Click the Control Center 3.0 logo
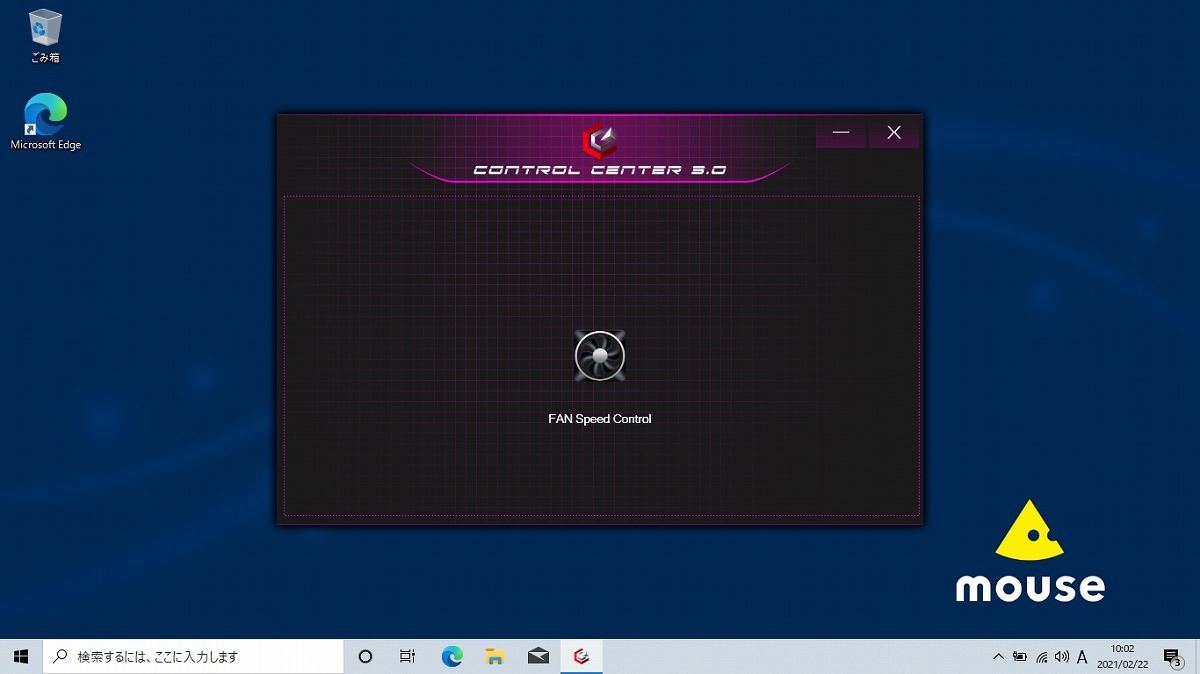 pos(600,141)
